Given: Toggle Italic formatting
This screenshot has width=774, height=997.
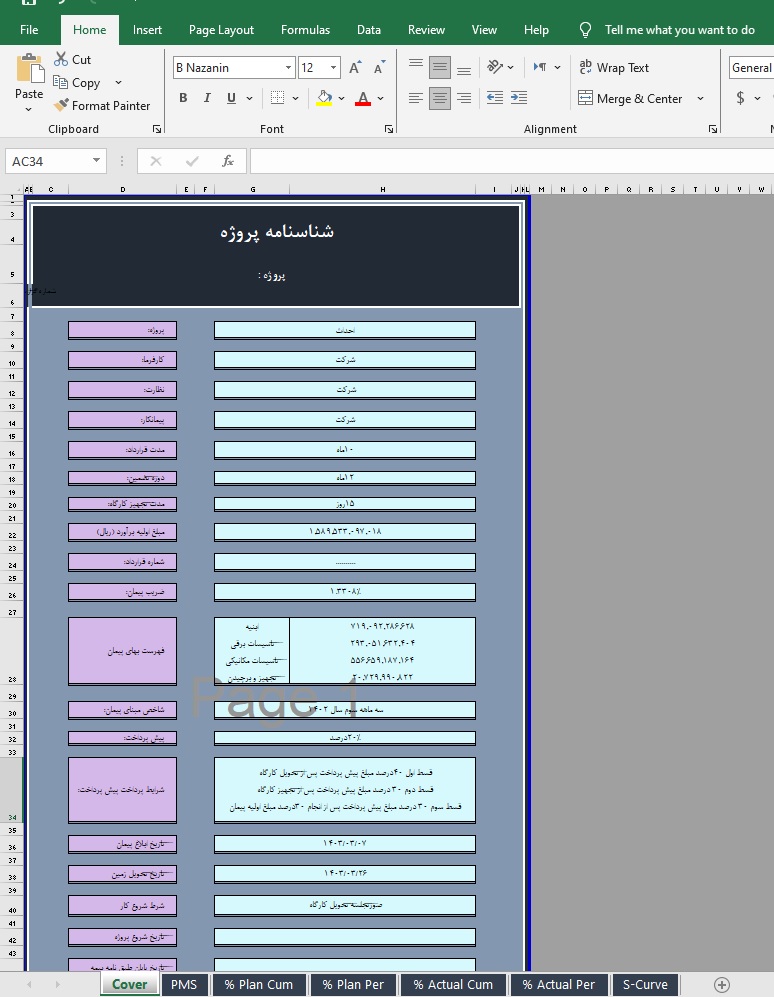Looking at the screenshot, I should tap(207, 98).
